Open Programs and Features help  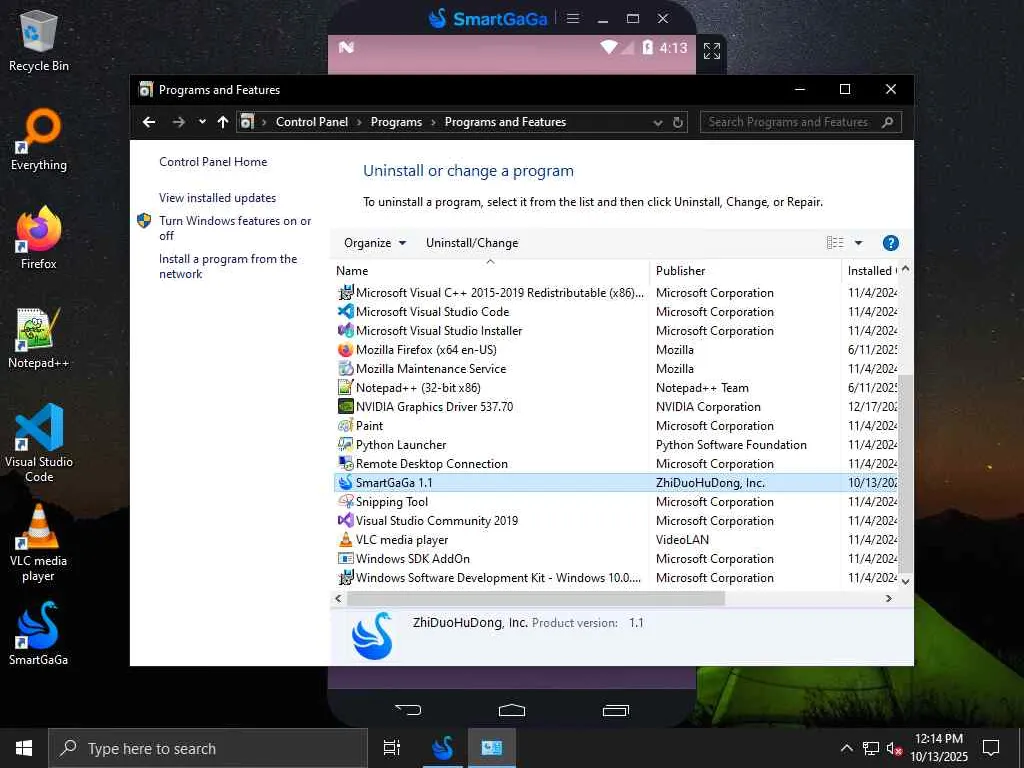[890, 243]
